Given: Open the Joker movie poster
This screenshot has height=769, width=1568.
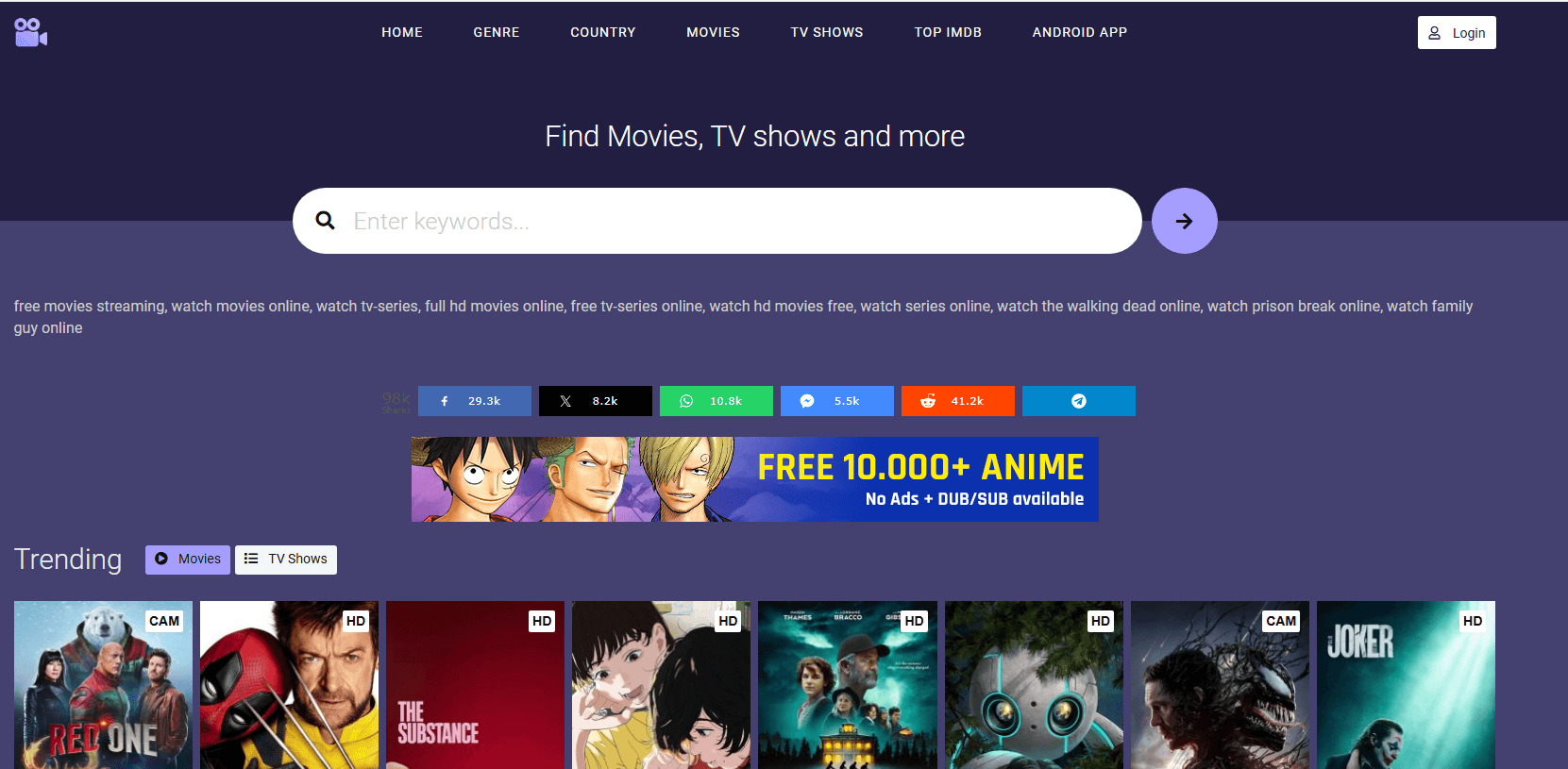Looking at the screenshot, I should (x=1405, y=684).
